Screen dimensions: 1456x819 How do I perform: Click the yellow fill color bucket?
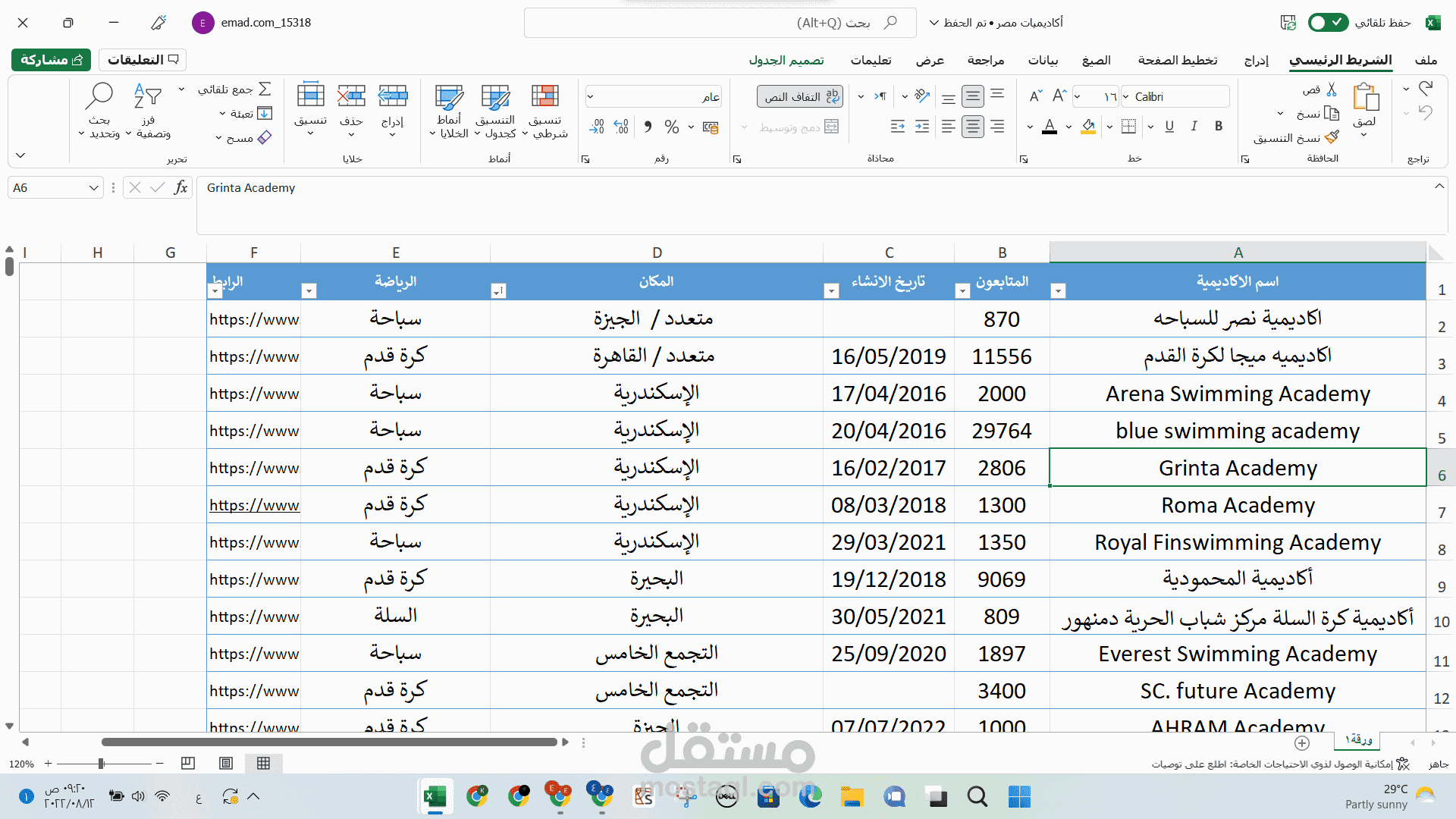tap(1088, 127)
